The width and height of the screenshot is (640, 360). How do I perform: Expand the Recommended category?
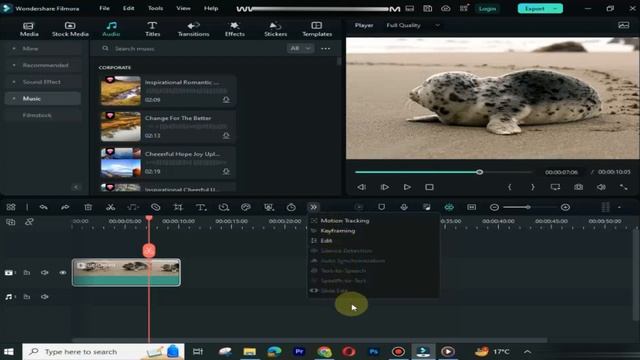pos(14,65)
